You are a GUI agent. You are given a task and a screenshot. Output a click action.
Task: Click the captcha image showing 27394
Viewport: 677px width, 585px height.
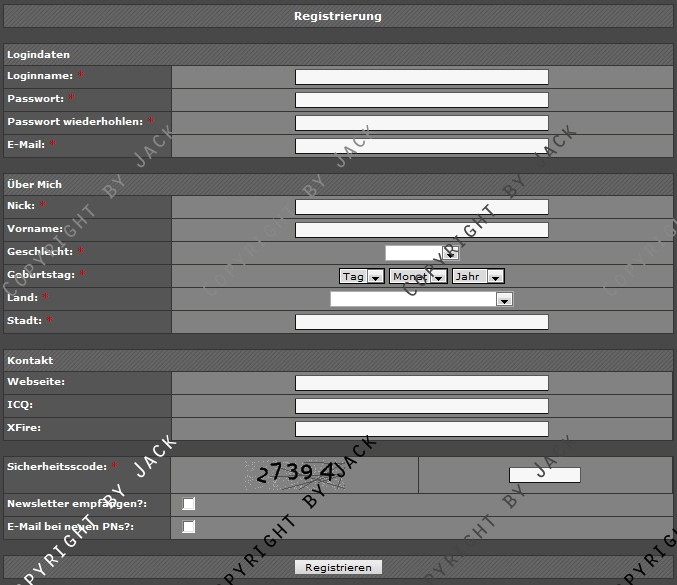(x=295, y=474)
